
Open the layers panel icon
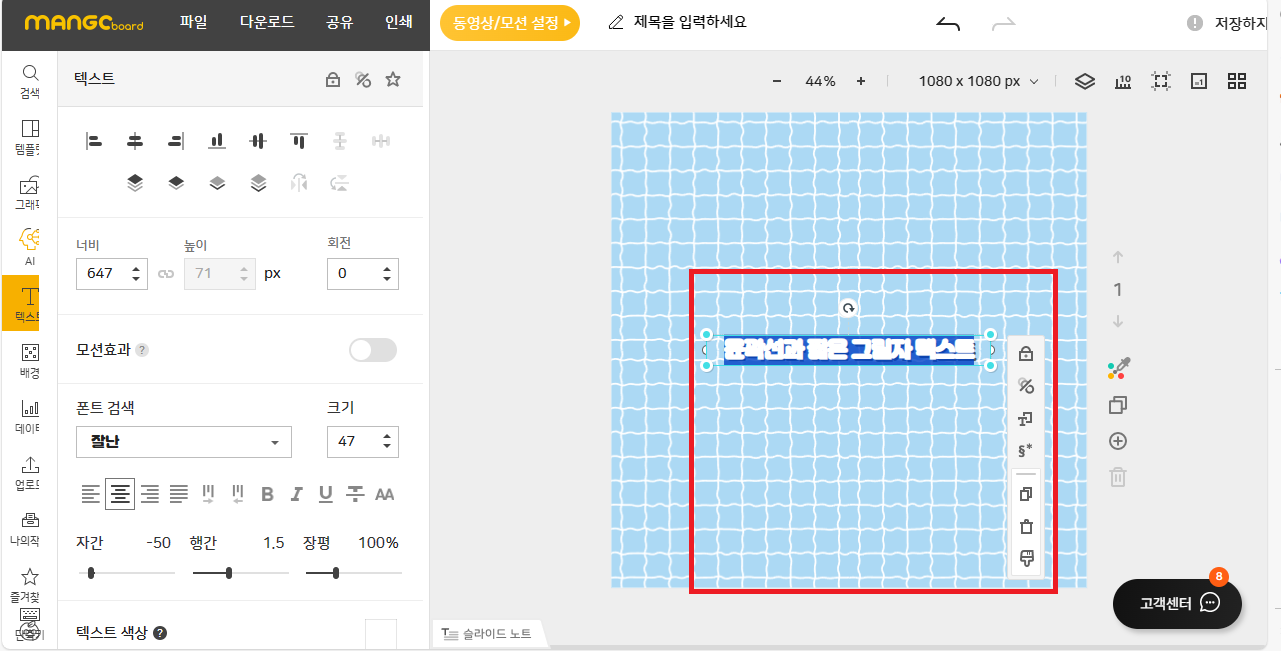[x=1085, y=81]
